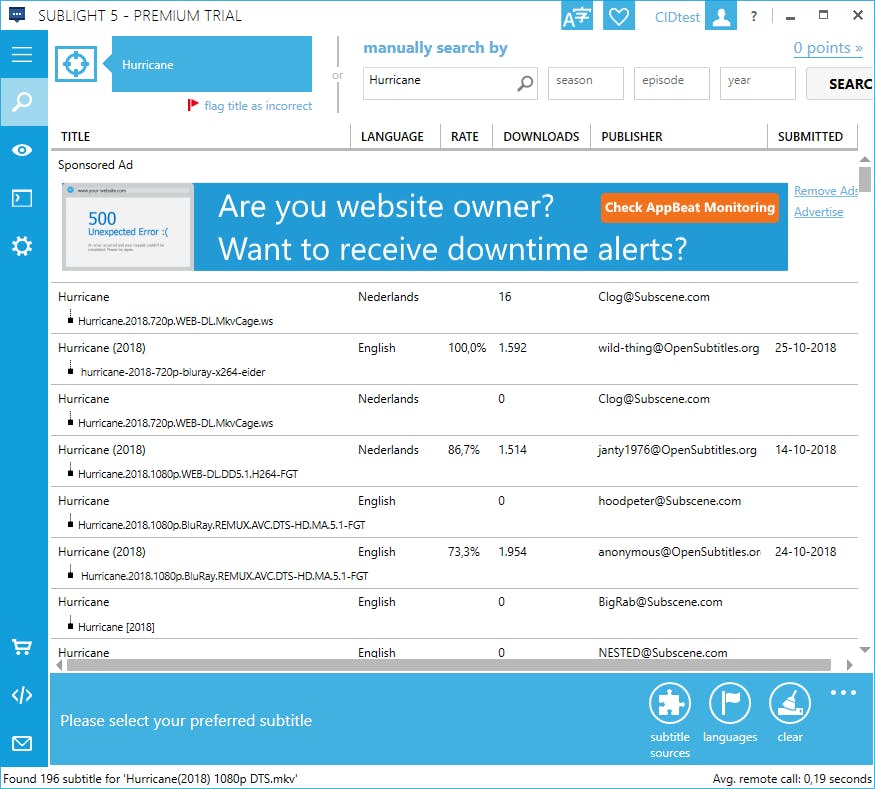This screenshot has height=789, width=875.
Task: Click the episode input field
Action: (x=671, y=84)
